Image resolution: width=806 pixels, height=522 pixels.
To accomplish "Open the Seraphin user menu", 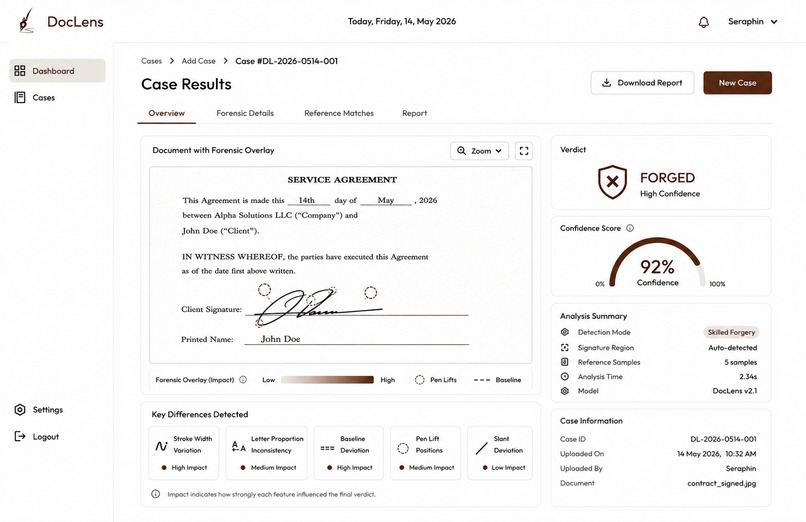I will tap(753, 22).
